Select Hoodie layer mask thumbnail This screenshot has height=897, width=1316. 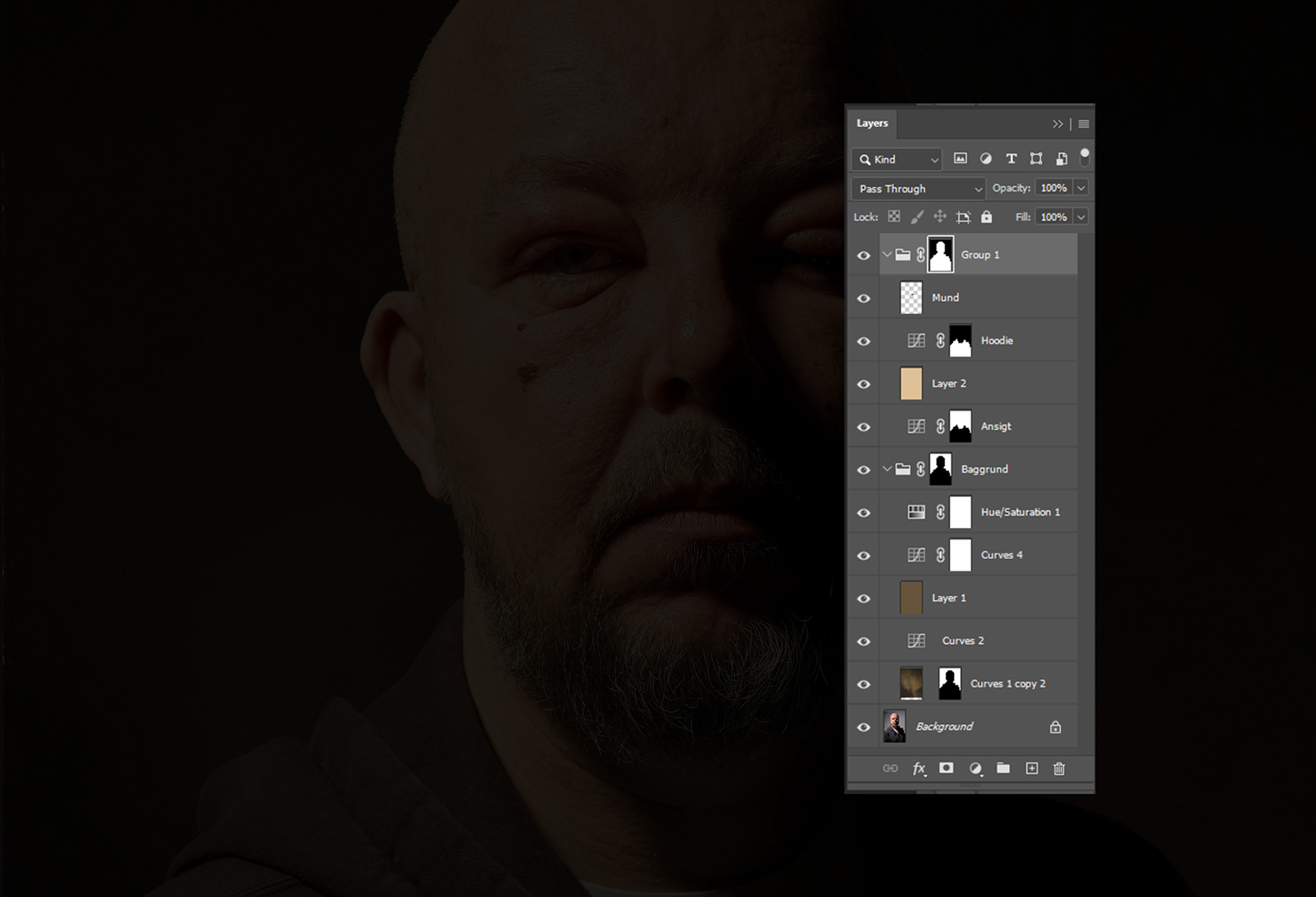(960, 340)
